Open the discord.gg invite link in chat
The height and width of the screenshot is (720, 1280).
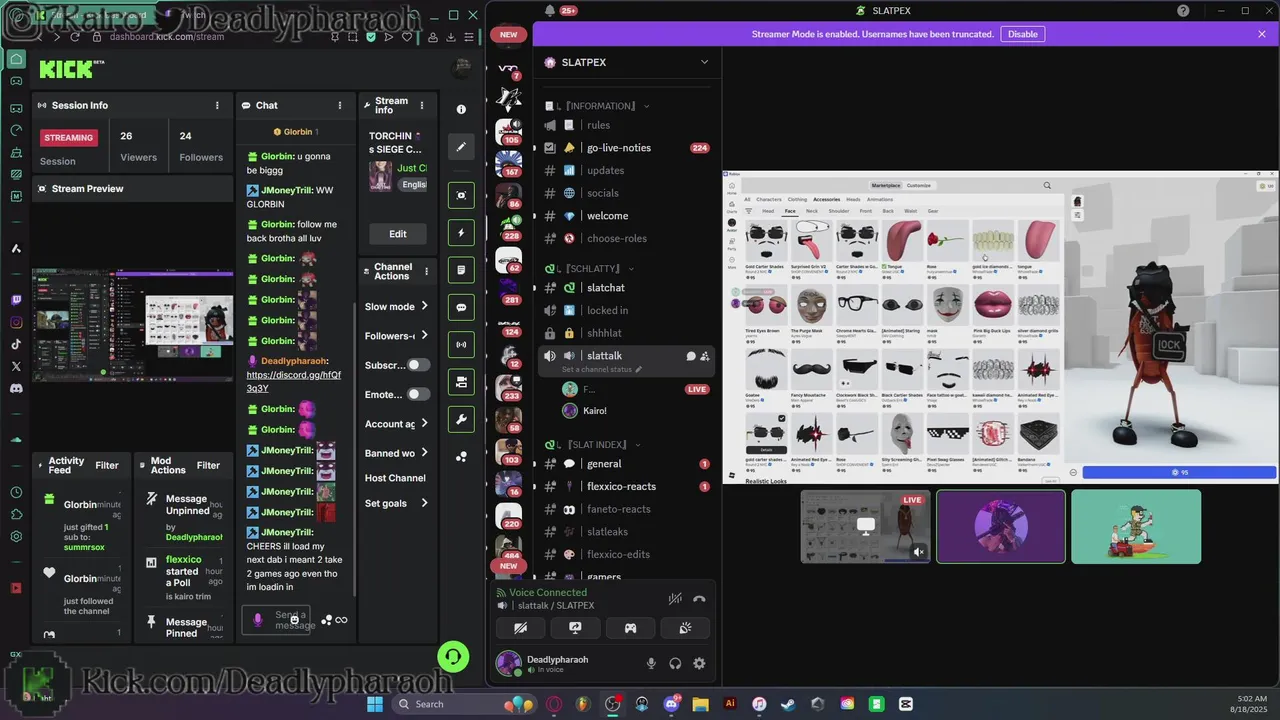[293, 382]
